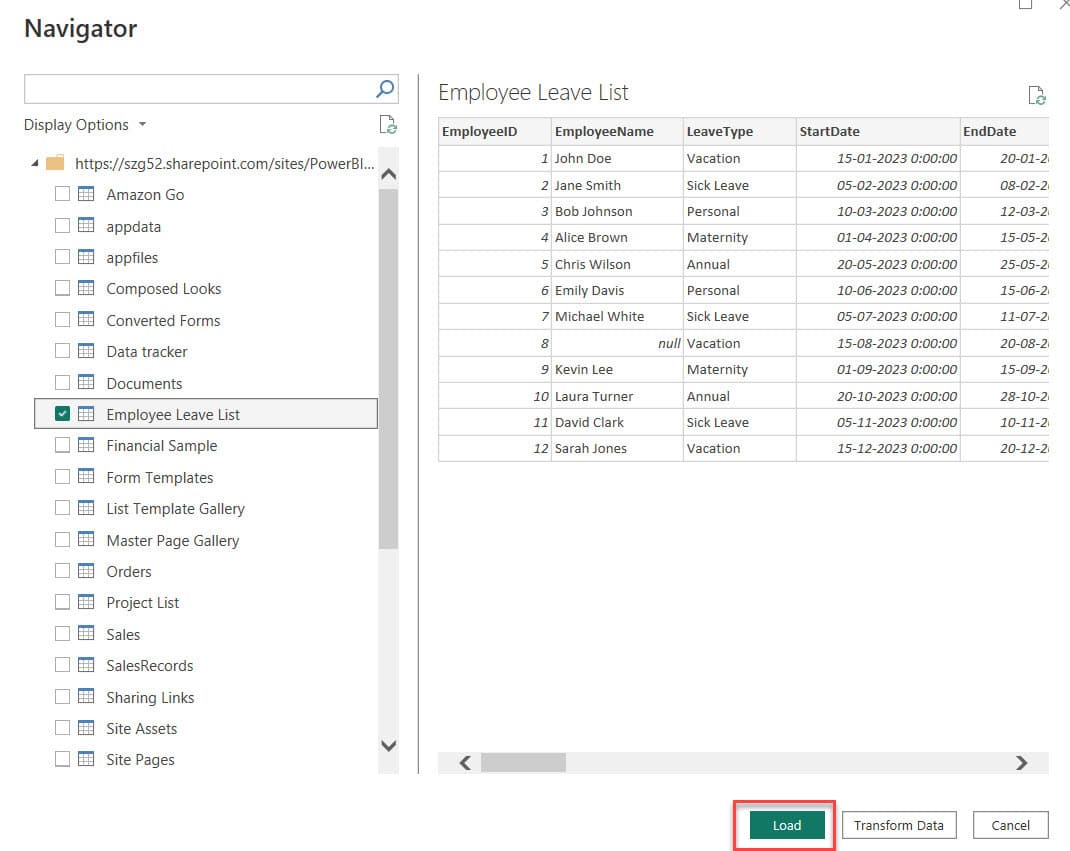
Task: Click the Composed Looks table icon
Action: (x=86, y=288)
